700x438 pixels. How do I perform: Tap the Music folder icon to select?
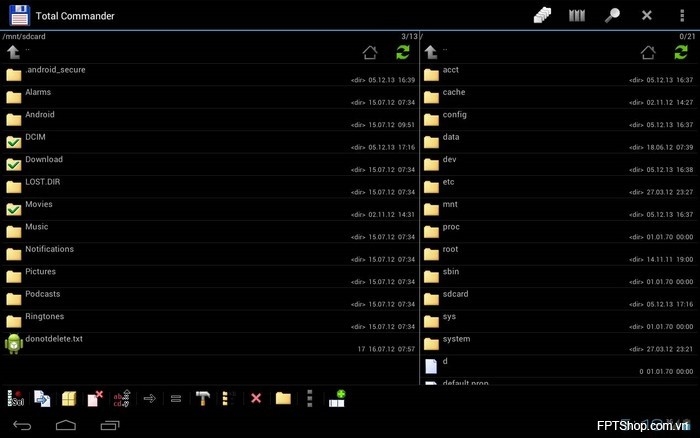pyautogui.click(x=14, y=231)
